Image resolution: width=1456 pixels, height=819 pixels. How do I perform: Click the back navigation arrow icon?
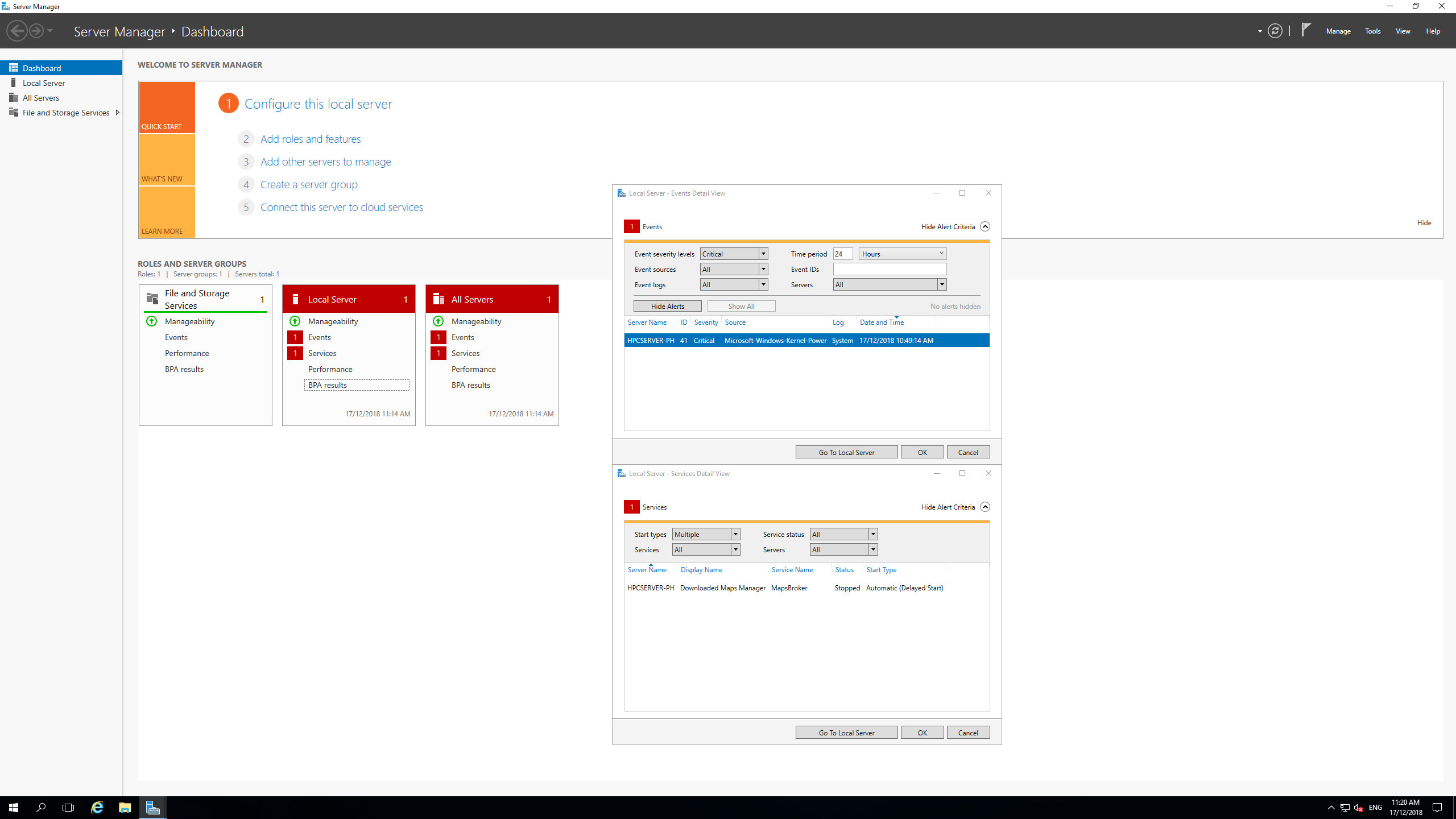pos(17,31)
